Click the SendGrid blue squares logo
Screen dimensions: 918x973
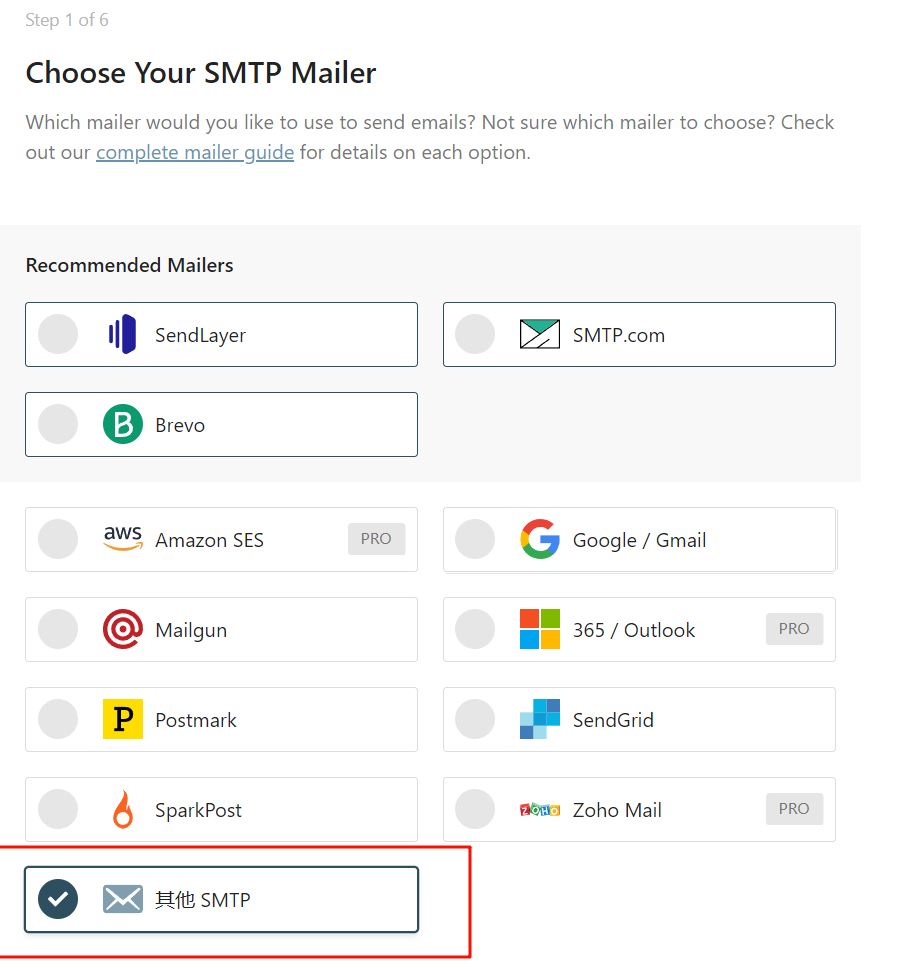[x=540, y=720]
